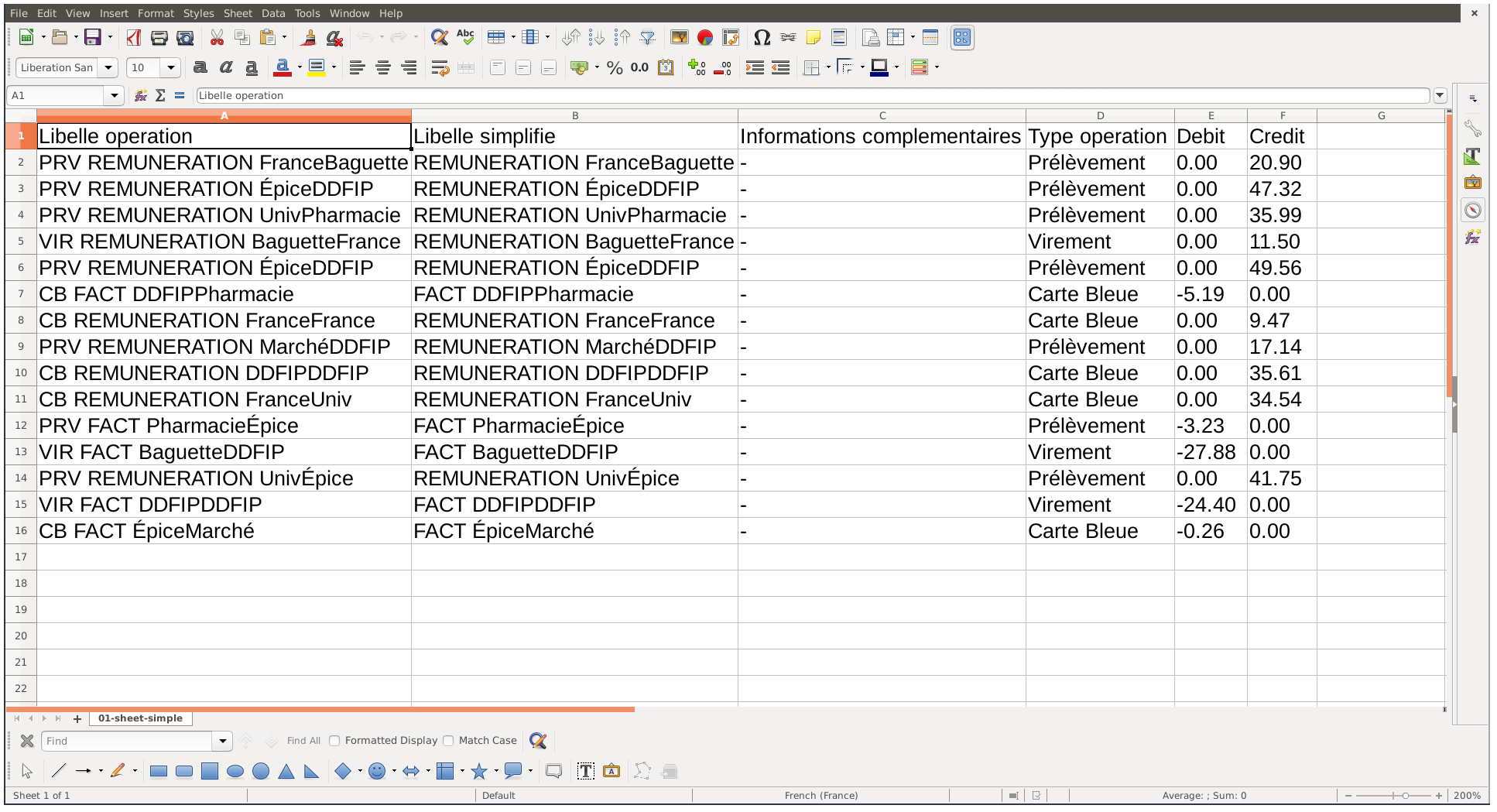1497x812 pixels.
Task: Expand the Liberation Sans font list
Action: pyautogui.click(x=109, y=68)
